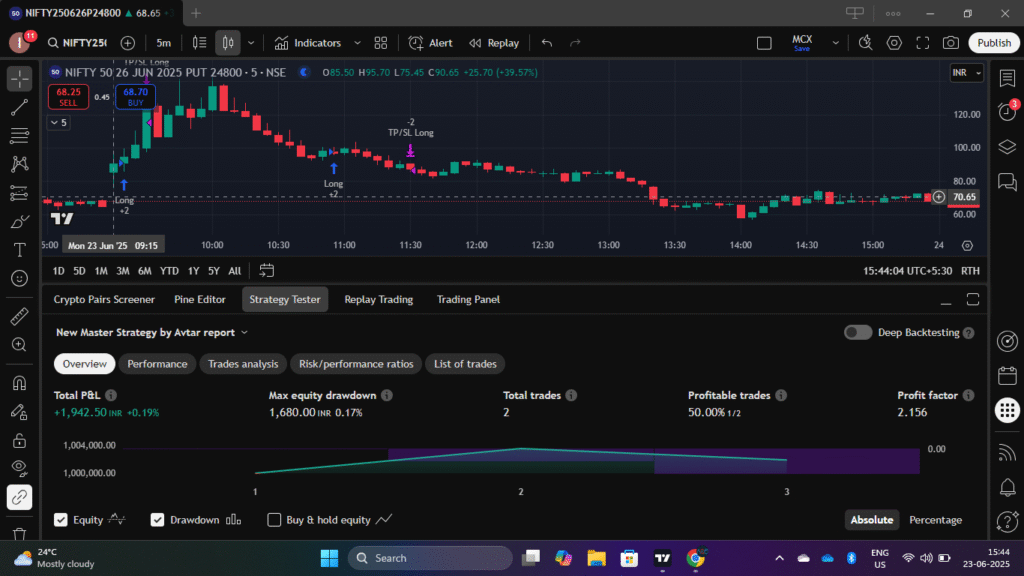
Task: Expand the collapsed indicators legend showing 5
Action: (59, 122)
